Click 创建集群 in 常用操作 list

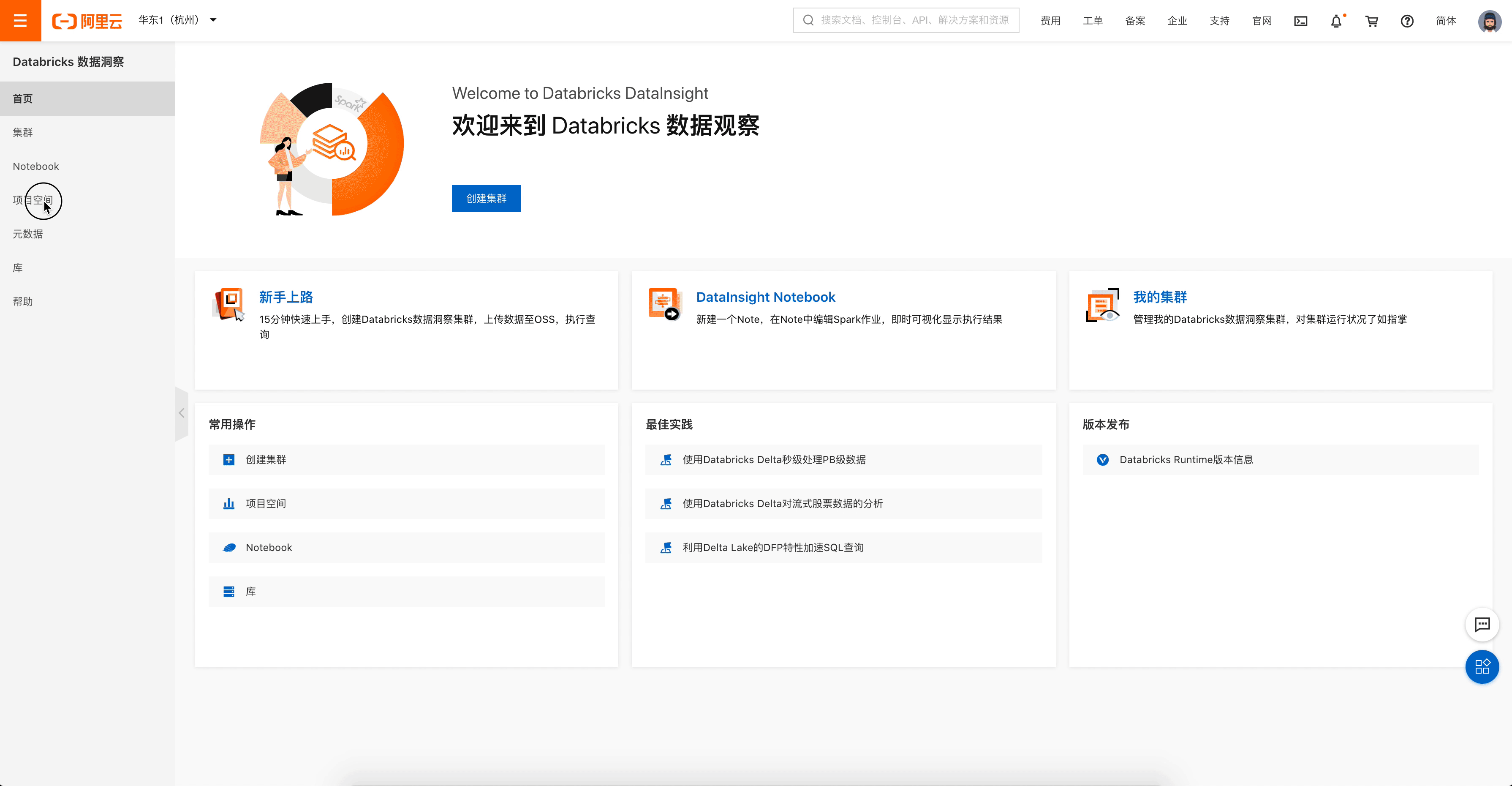(x=406, y=460)
